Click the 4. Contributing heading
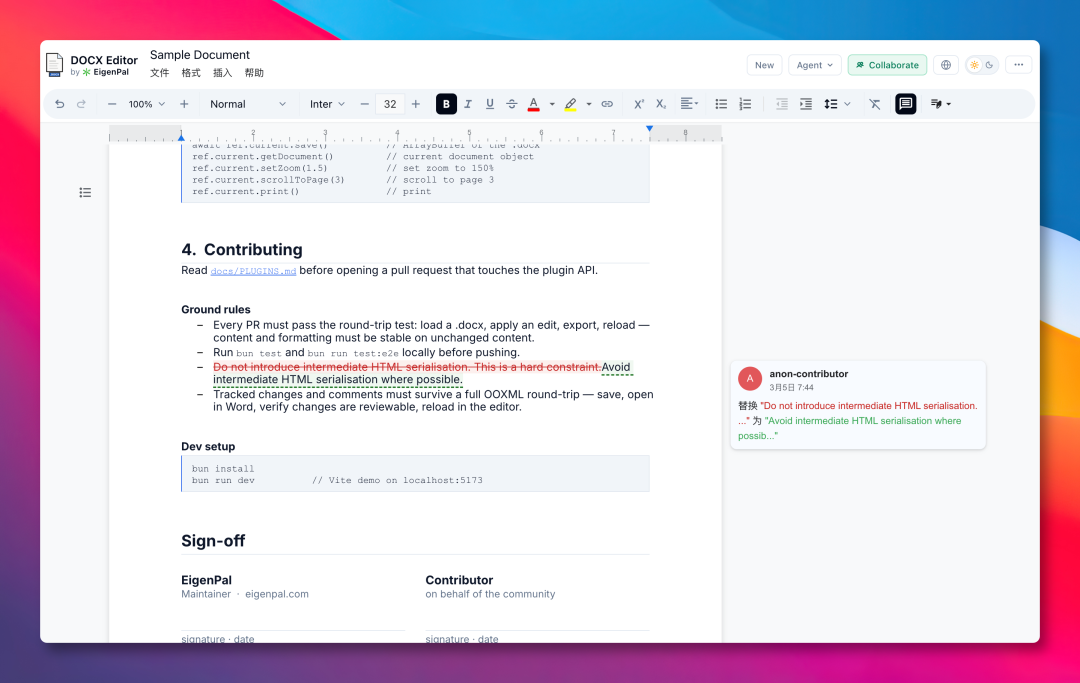The height and width of the screenshot is (683, 1080). [x=242, y=249]
